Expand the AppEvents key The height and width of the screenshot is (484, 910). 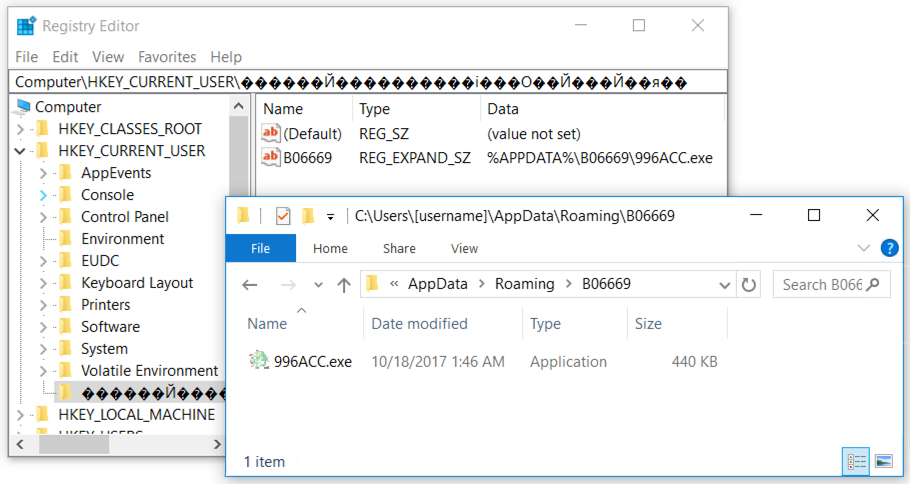coord(43,173)
